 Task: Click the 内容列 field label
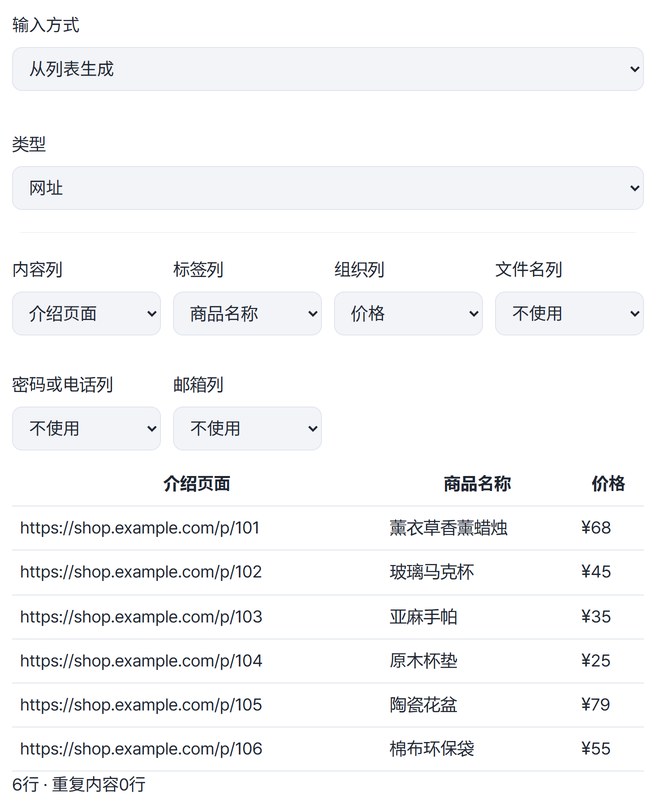click(x=37, y=270)
